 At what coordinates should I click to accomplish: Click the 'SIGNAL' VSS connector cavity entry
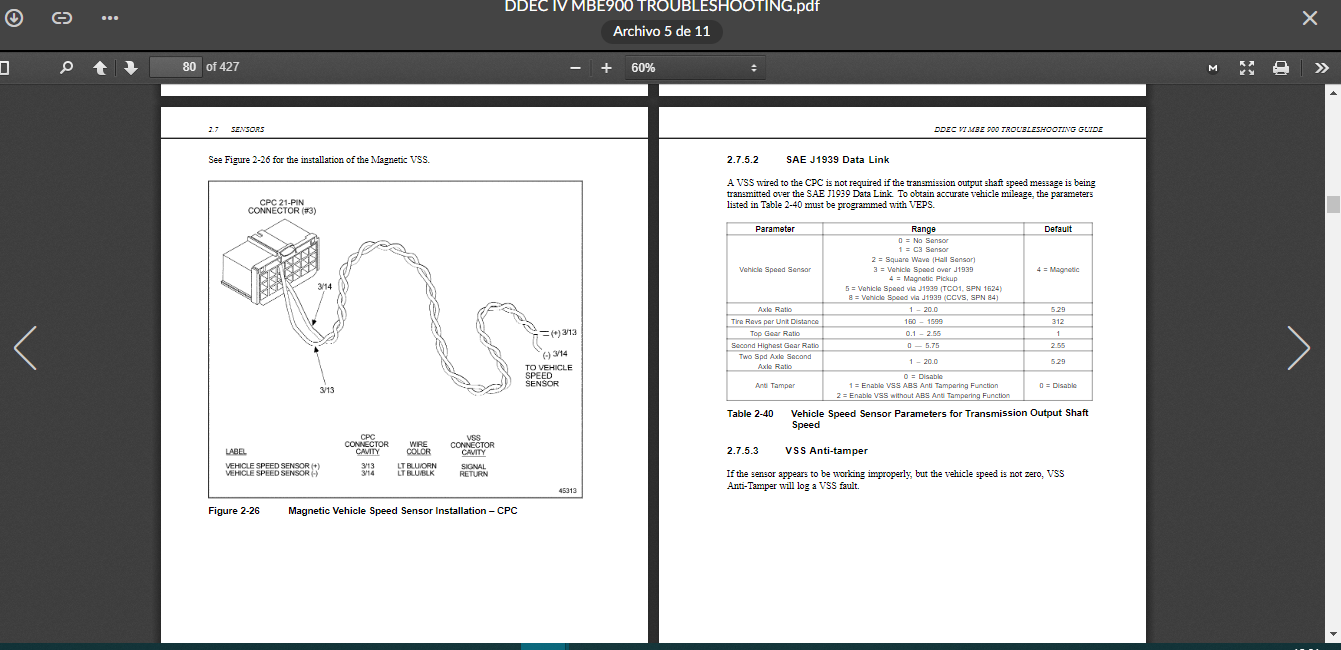click(473, 466)
